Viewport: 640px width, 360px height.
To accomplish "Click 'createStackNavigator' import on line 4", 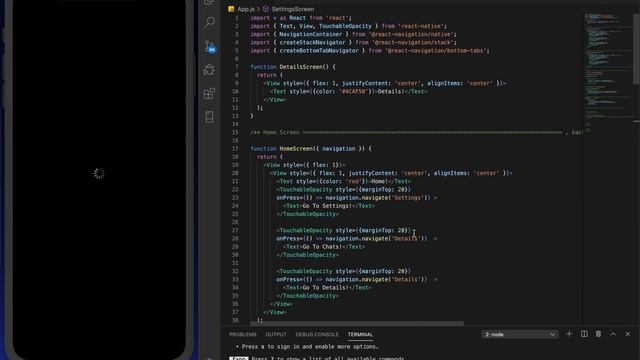I will click(x=313, y=42).
